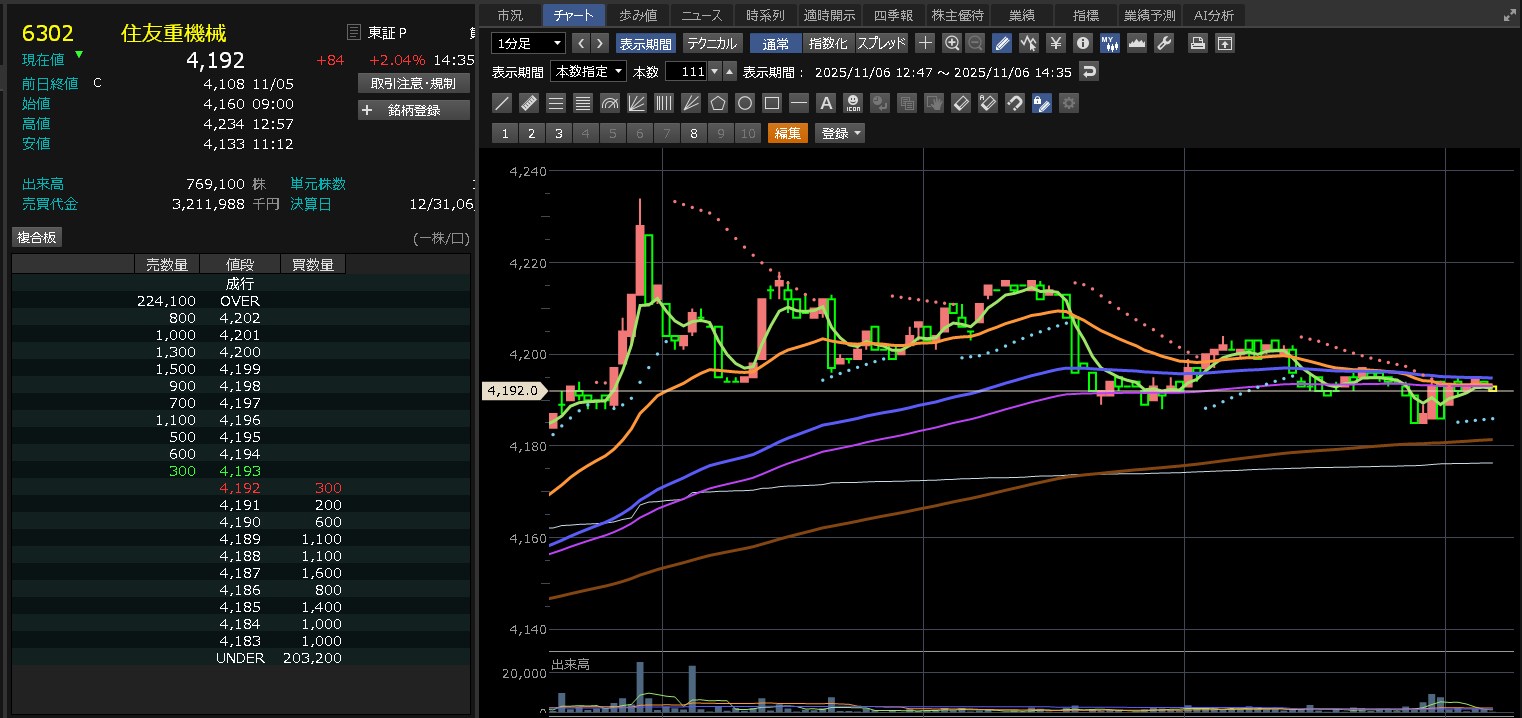The width and height of the screenshot is (1522, 718).
Task: Select the pentagon shape drawing tool
Action: (x=718, y=103)
